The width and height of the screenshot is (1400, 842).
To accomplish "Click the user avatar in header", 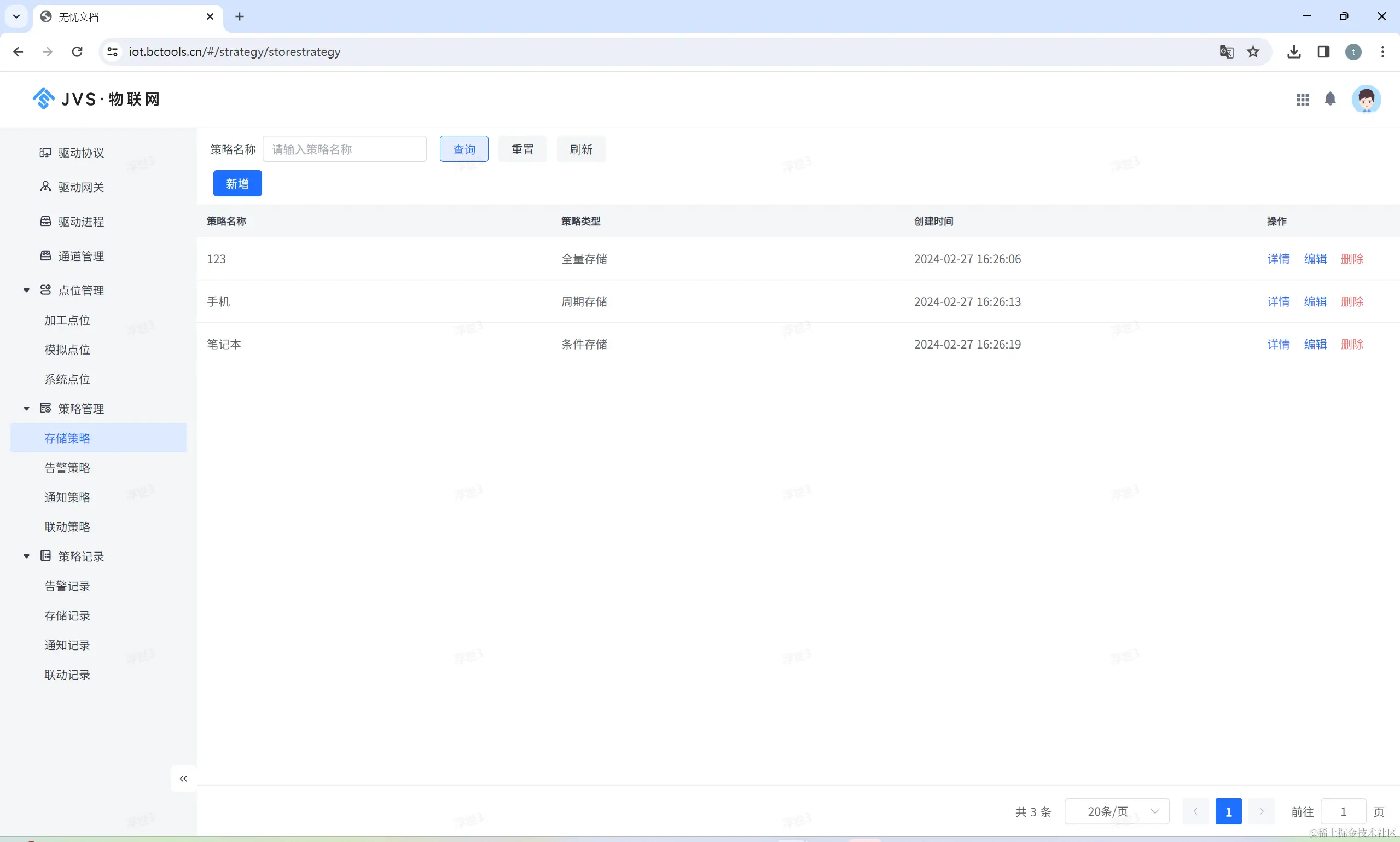I will (x=1366, y=99).
